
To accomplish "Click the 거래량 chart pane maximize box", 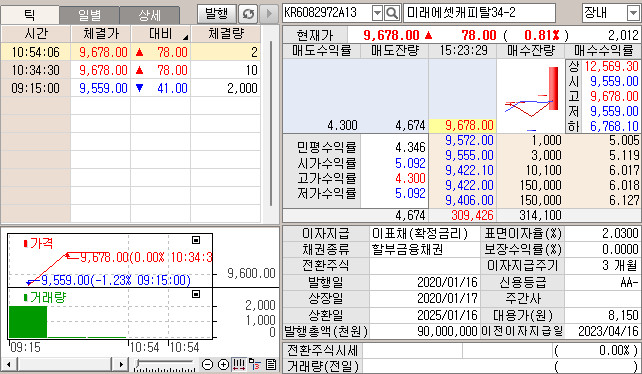I will pyautogui.click(x=196, y=294).
